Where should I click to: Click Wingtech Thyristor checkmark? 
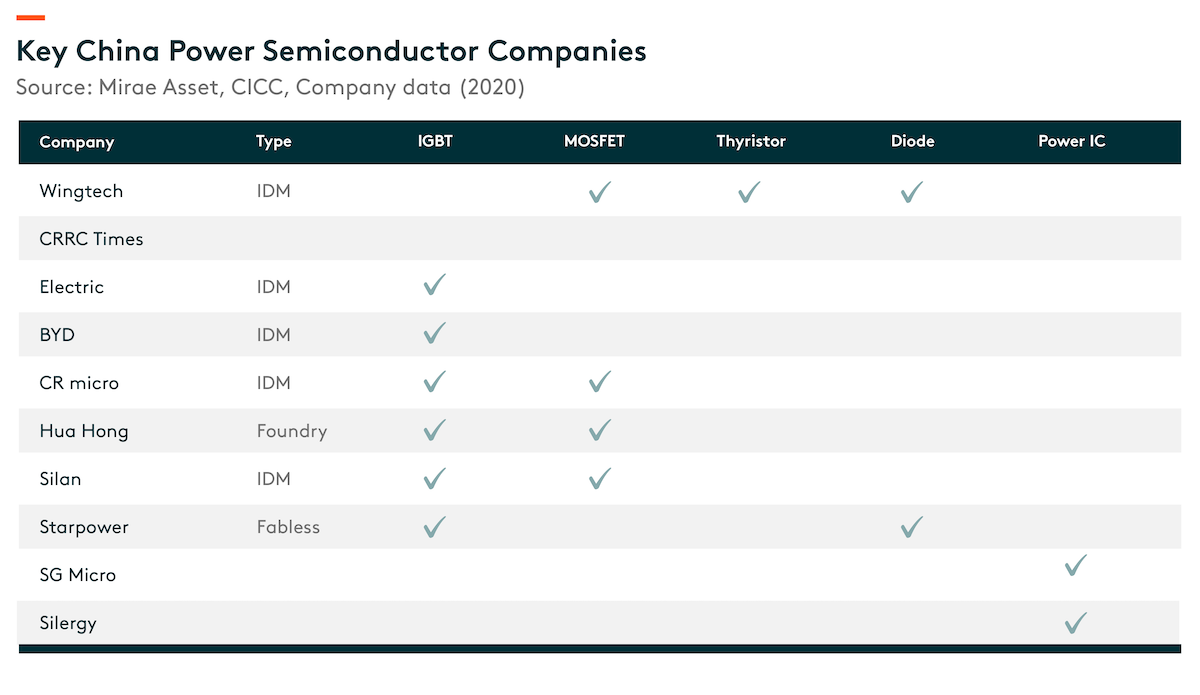click(x=749, y=191)
